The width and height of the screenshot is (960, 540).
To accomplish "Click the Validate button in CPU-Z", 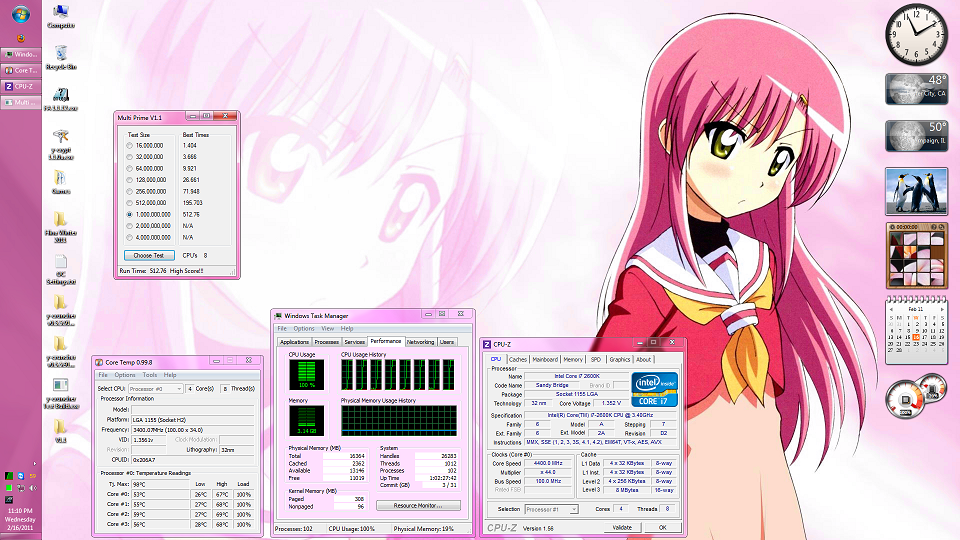I will [x=621, y=527].
